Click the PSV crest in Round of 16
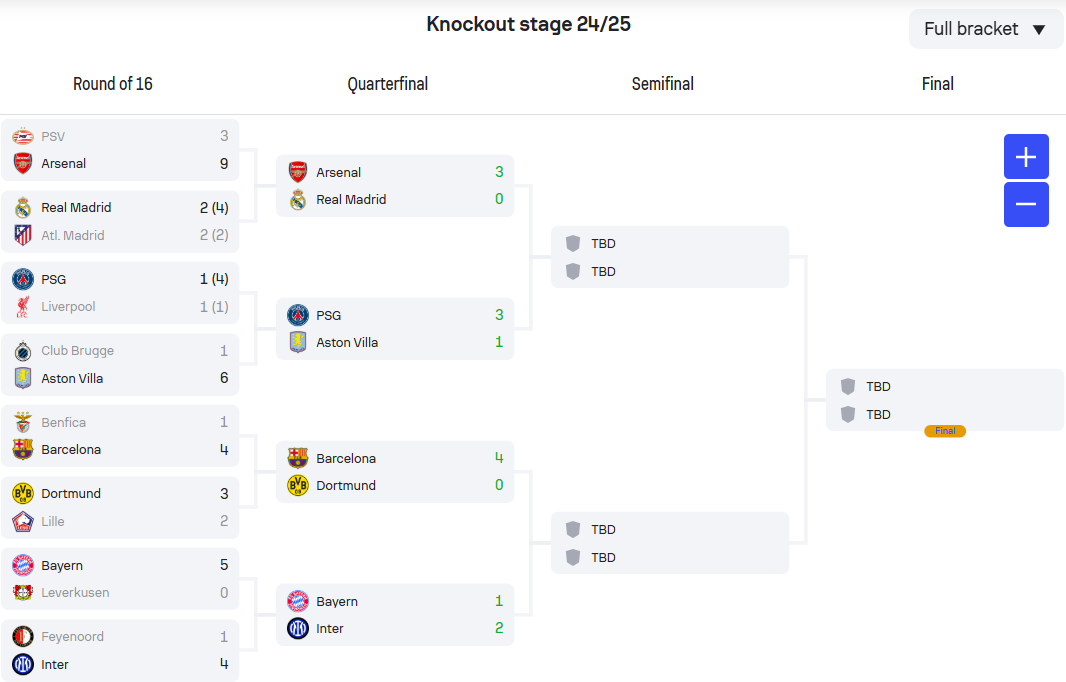Viewport: 1066px width, 682px height. (x=23, y=136)
